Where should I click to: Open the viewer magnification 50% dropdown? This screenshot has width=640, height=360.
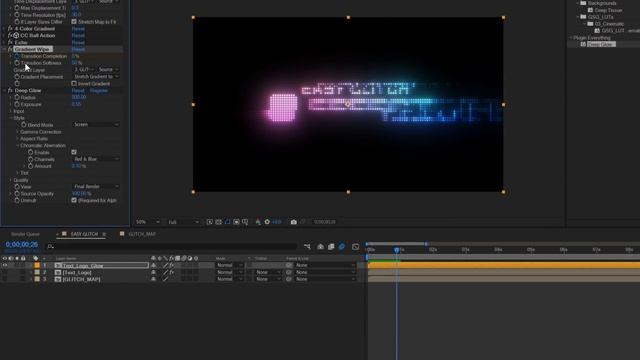pyautogui.click(x=148, y=222)
